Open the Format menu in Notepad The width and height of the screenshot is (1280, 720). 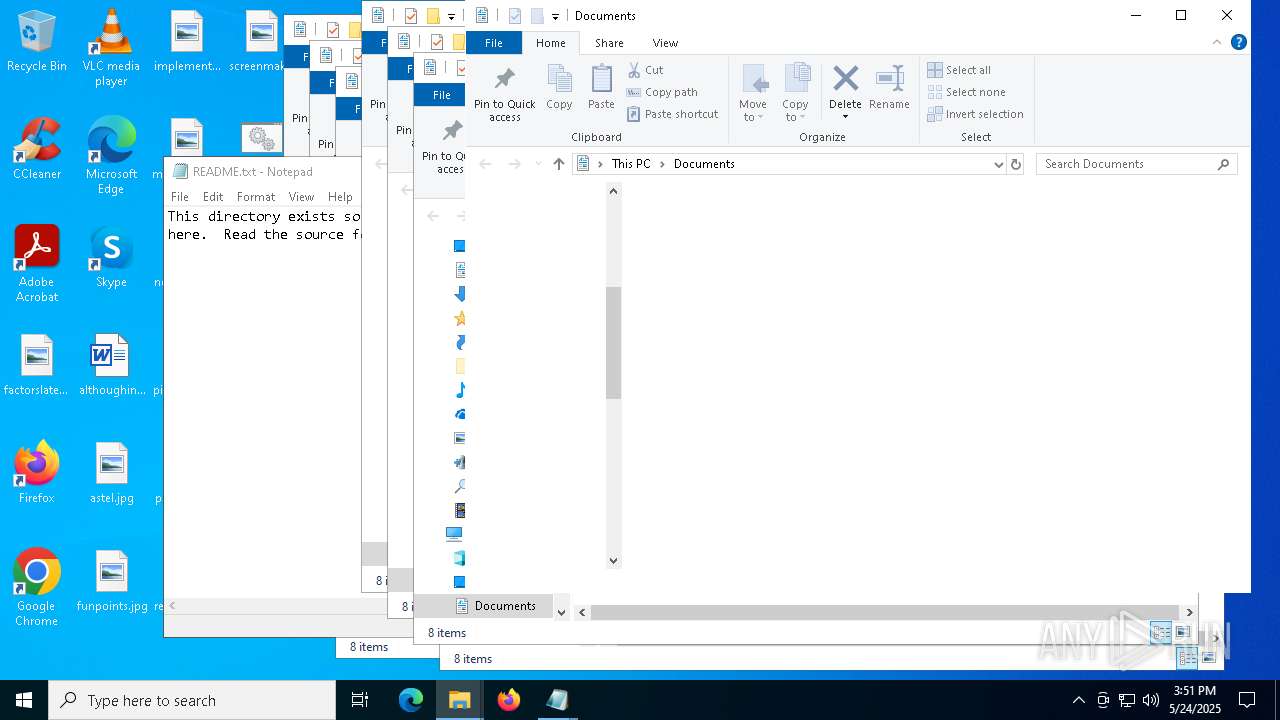pos(256,197)
